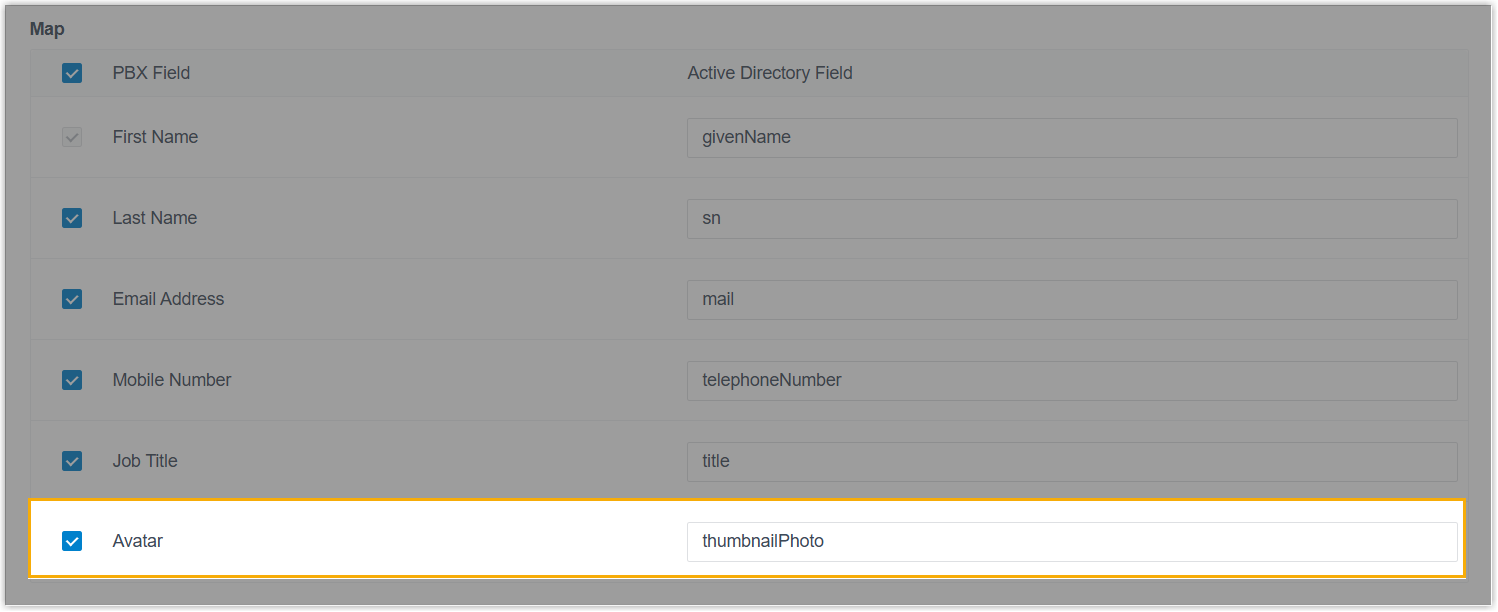Select the mail input field

click(x=1071, y=300)
